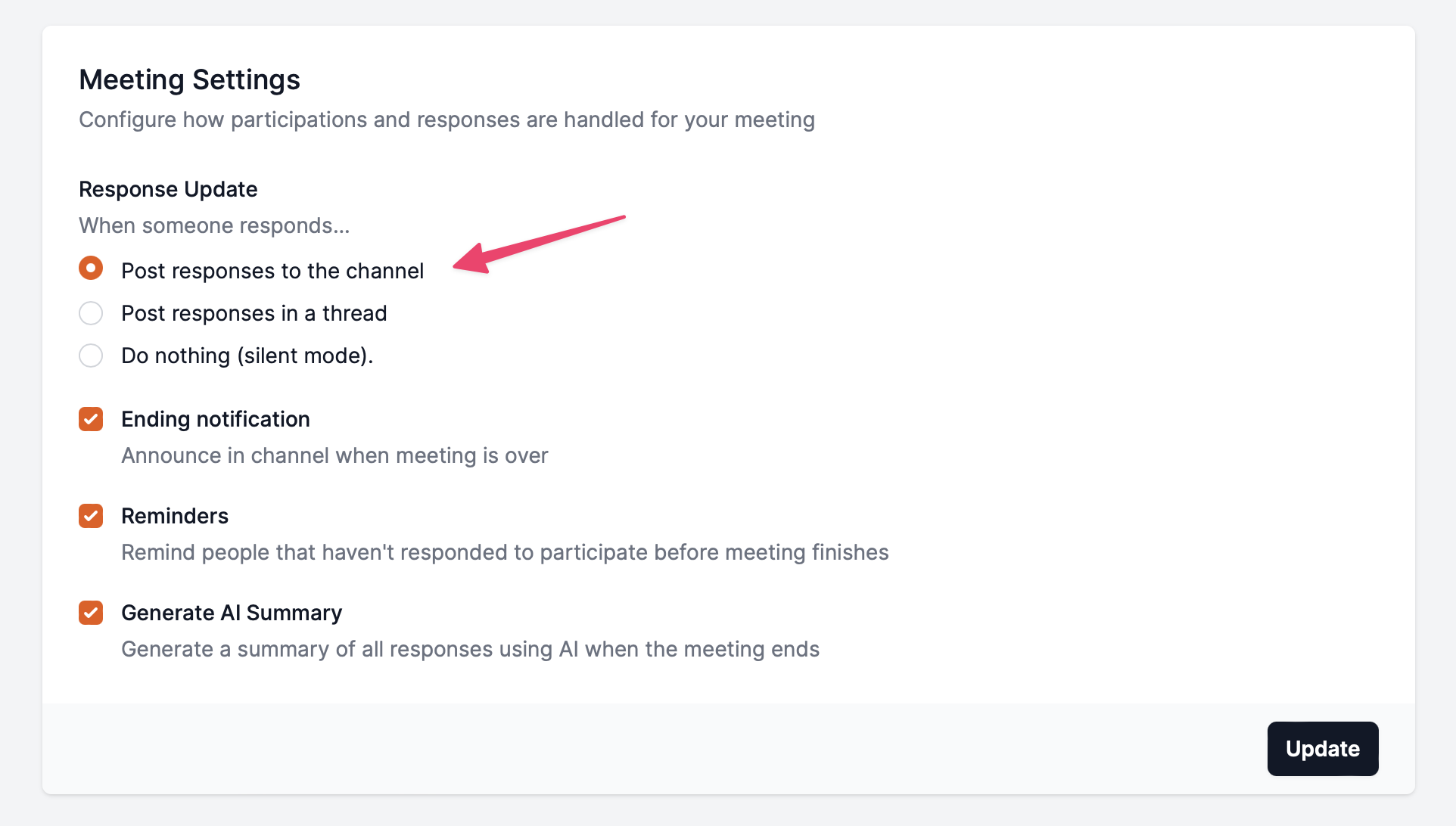Select 'Post responses in a thread' option

(91, 312)
